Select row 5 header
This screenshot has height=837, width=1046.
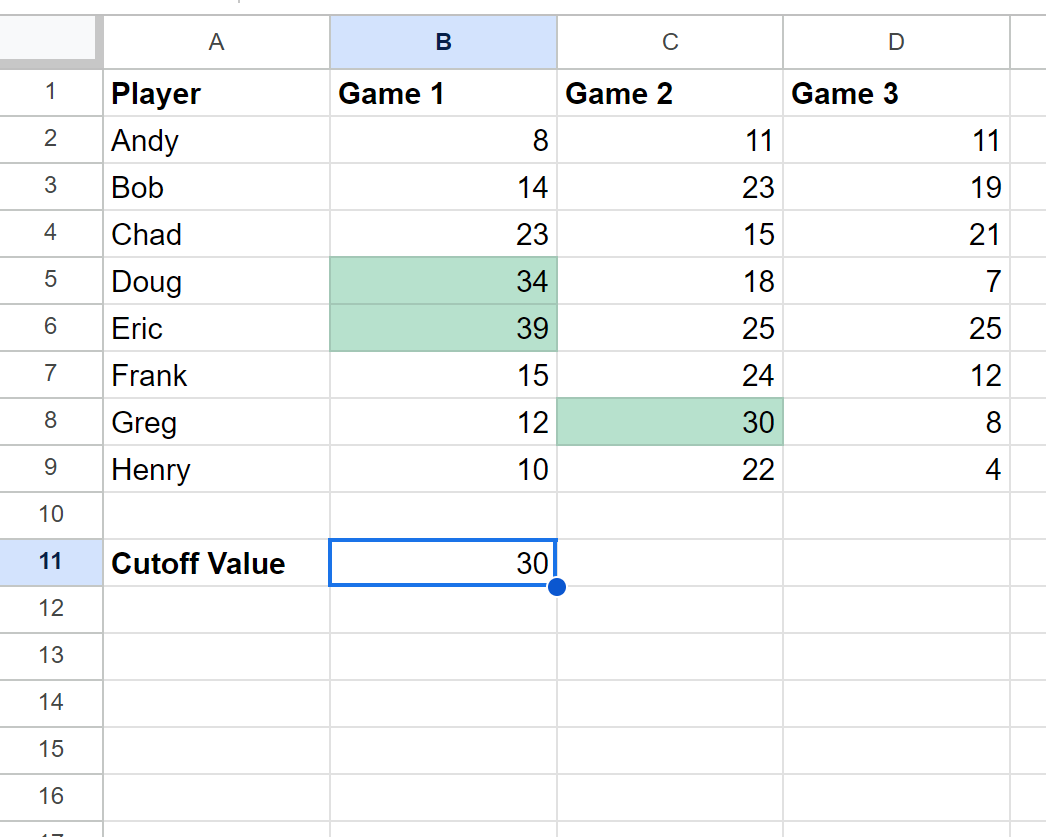point(51,280)
